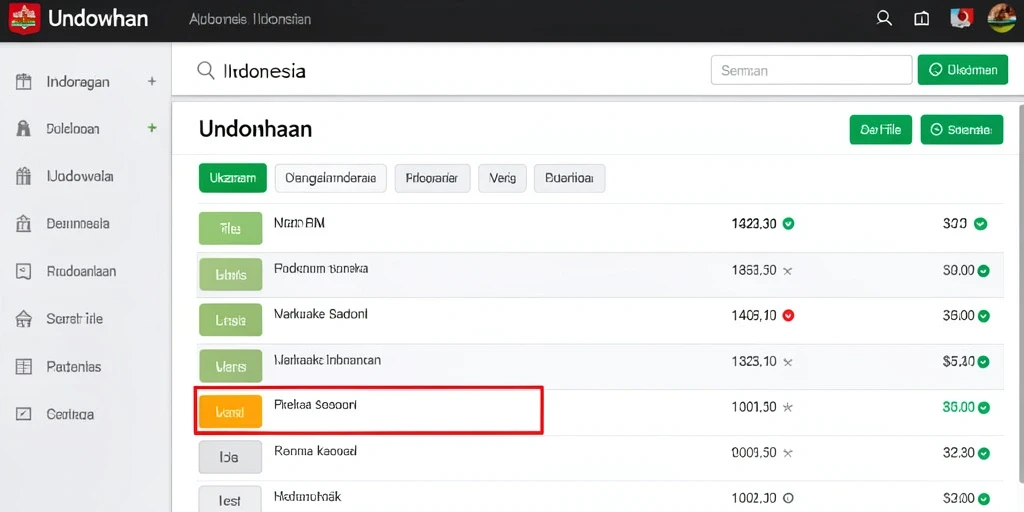Viewport: 1024px width, 512px height.
Task: Click the green Sdemate button
Action: click(x=961, y=130)
